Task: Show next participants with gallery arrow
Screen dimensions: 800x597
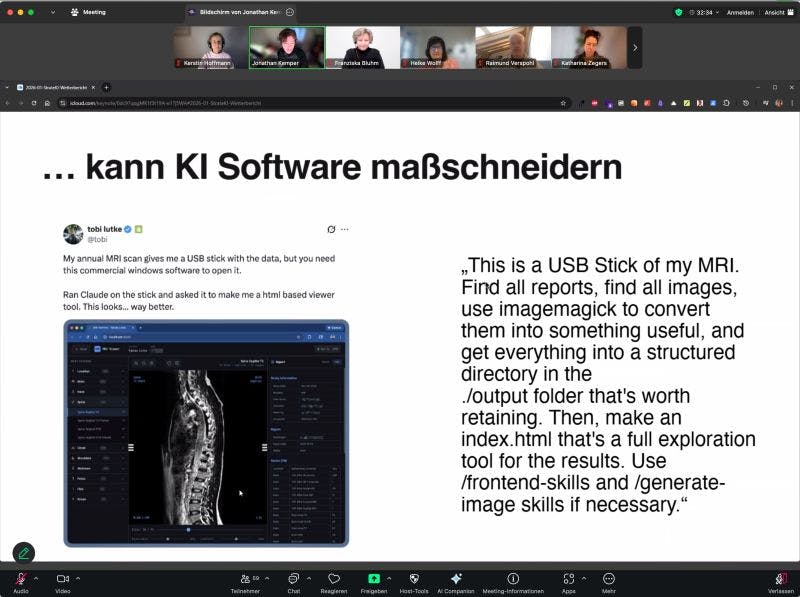Action: (x=635, y=47)
